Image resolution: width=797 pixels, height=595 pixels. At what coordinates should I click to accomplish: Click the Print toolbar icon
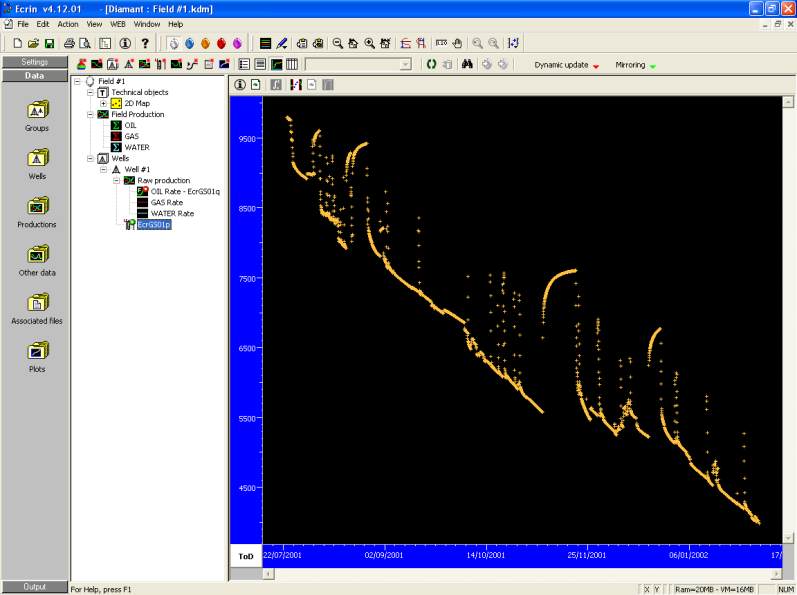tap(69, 43)
